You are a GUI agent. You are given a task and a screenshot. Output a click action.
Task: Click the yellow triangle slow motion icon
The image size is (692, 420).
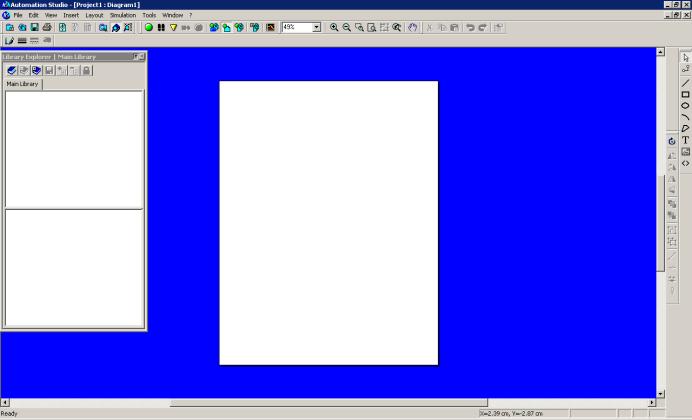(x=173, y=27)
